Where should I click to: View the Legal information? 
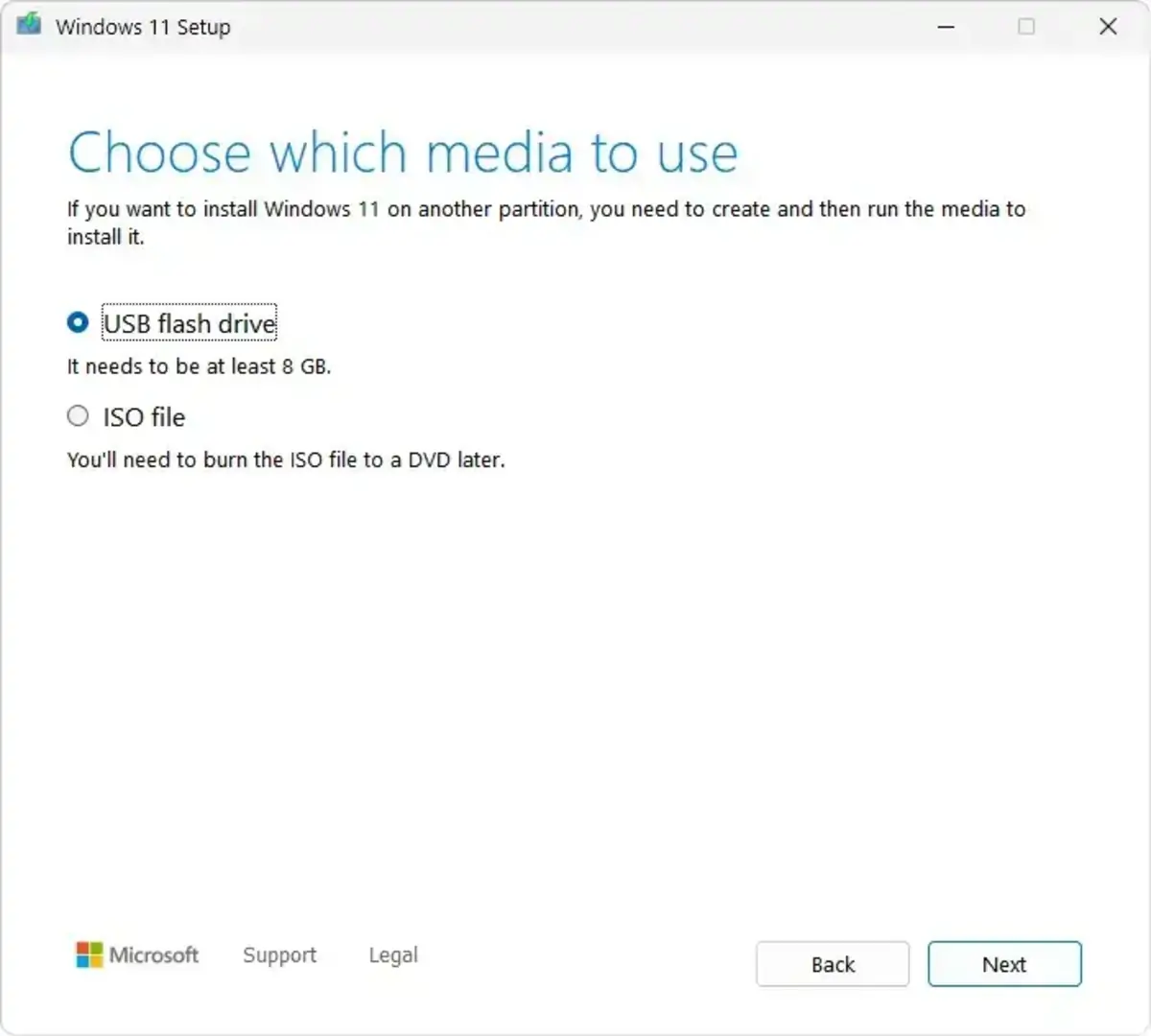point(392,954)
